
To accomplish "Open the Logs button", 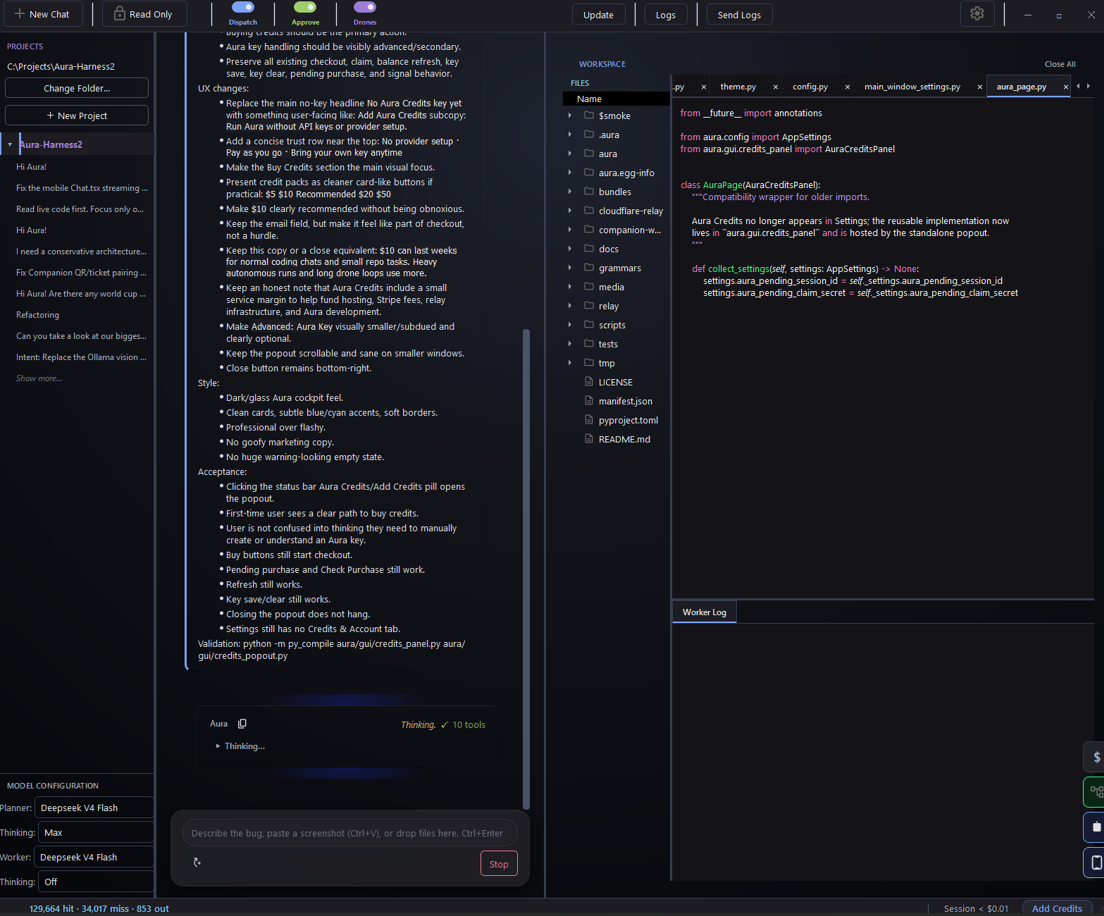I will tap(665, 15).
